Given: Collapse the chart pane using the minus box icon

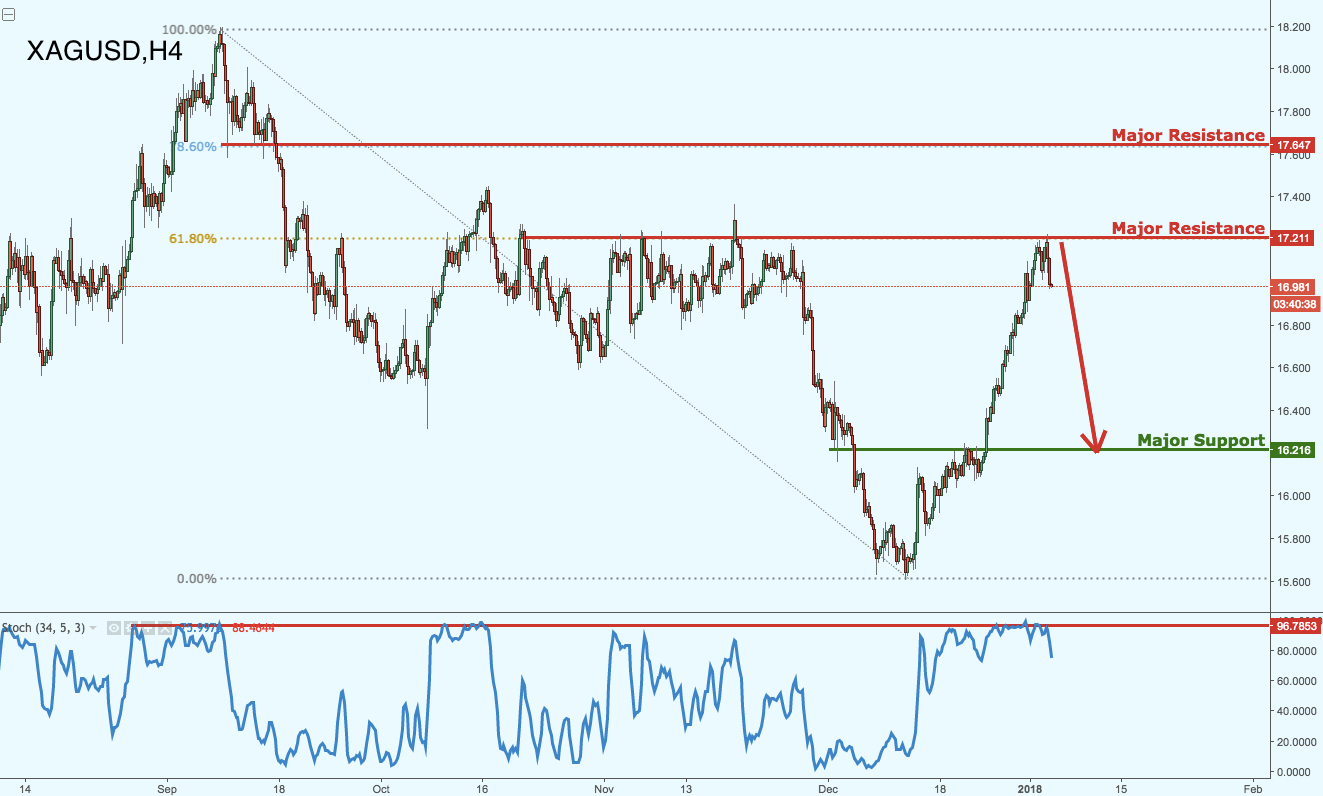Looking at the screenshot, I should pos(8,14).
